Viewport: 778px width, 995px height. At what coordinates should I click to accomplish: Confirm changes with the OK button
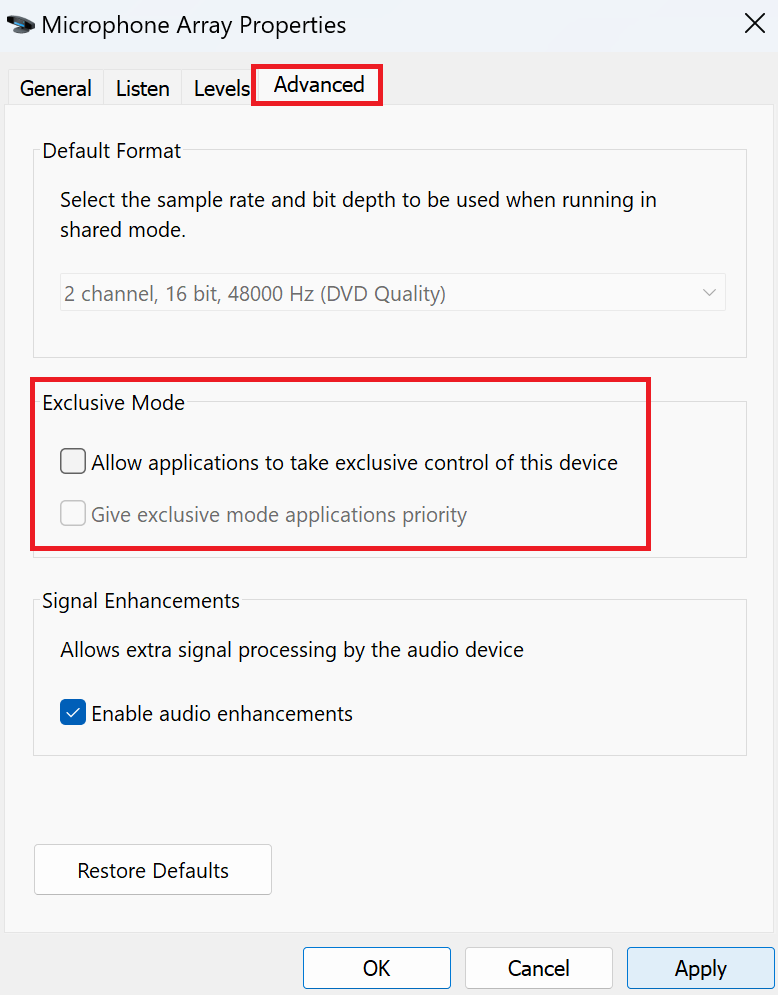[x=376, y=967]
